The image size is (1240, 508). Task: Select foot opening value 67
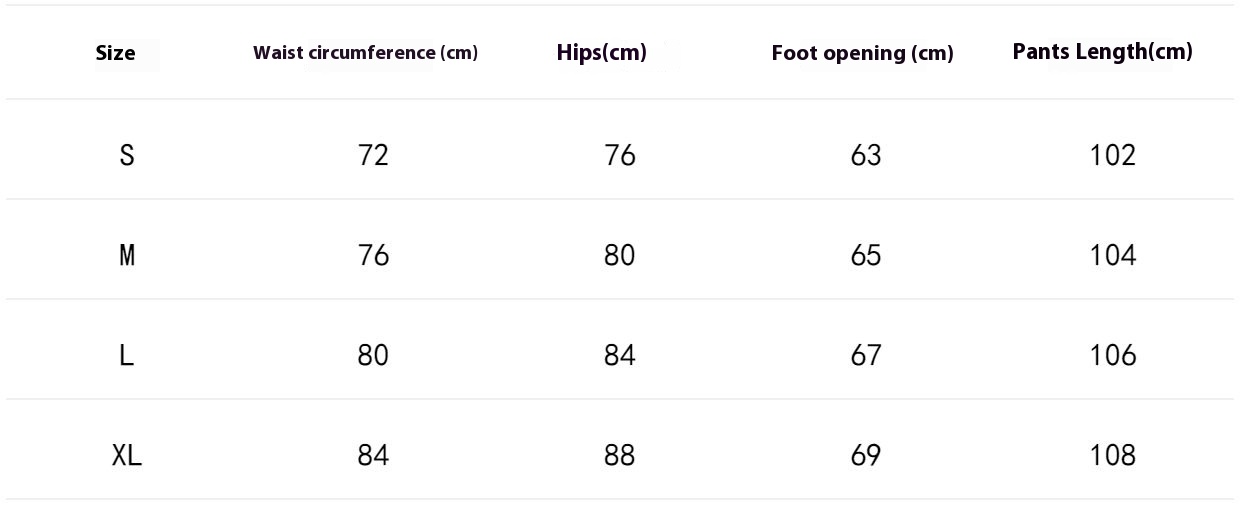(866, 355)
